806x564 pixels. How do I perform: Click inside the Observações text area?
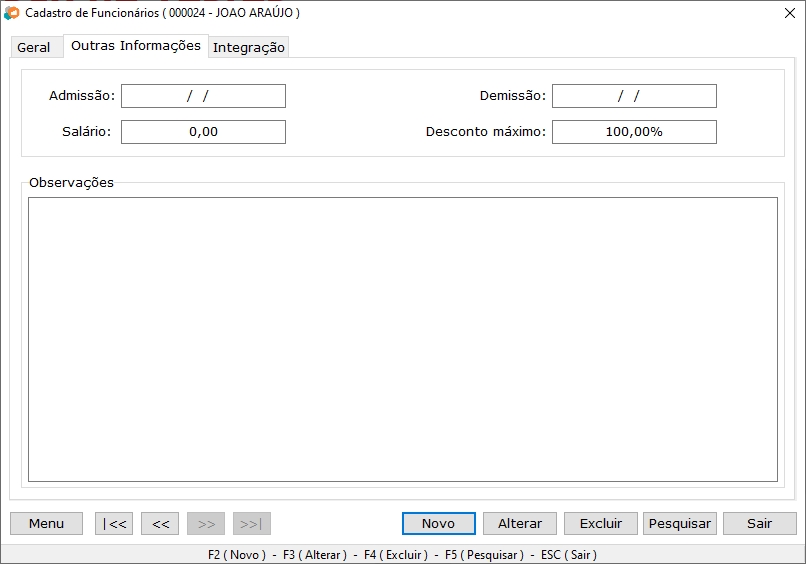pyautogui.click(x=402, y=339)
